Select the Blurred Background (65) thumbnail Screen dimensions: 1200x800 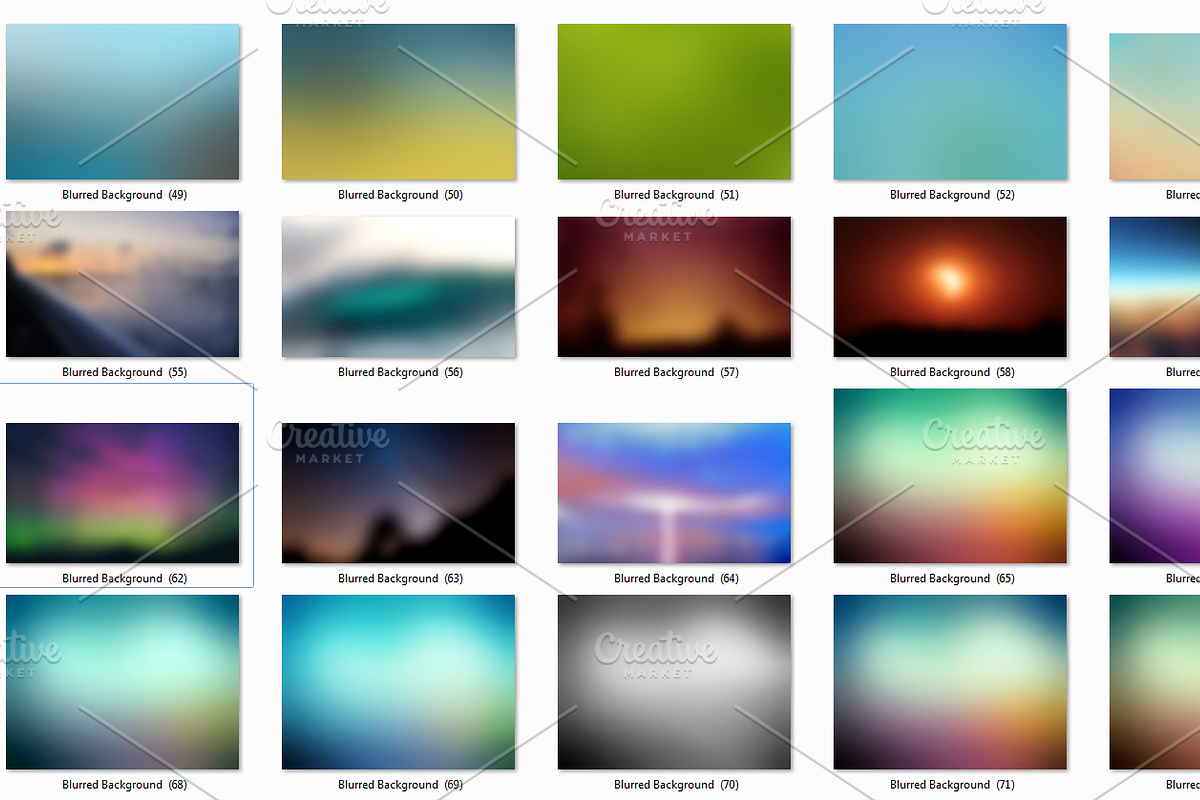pos(951,476)
